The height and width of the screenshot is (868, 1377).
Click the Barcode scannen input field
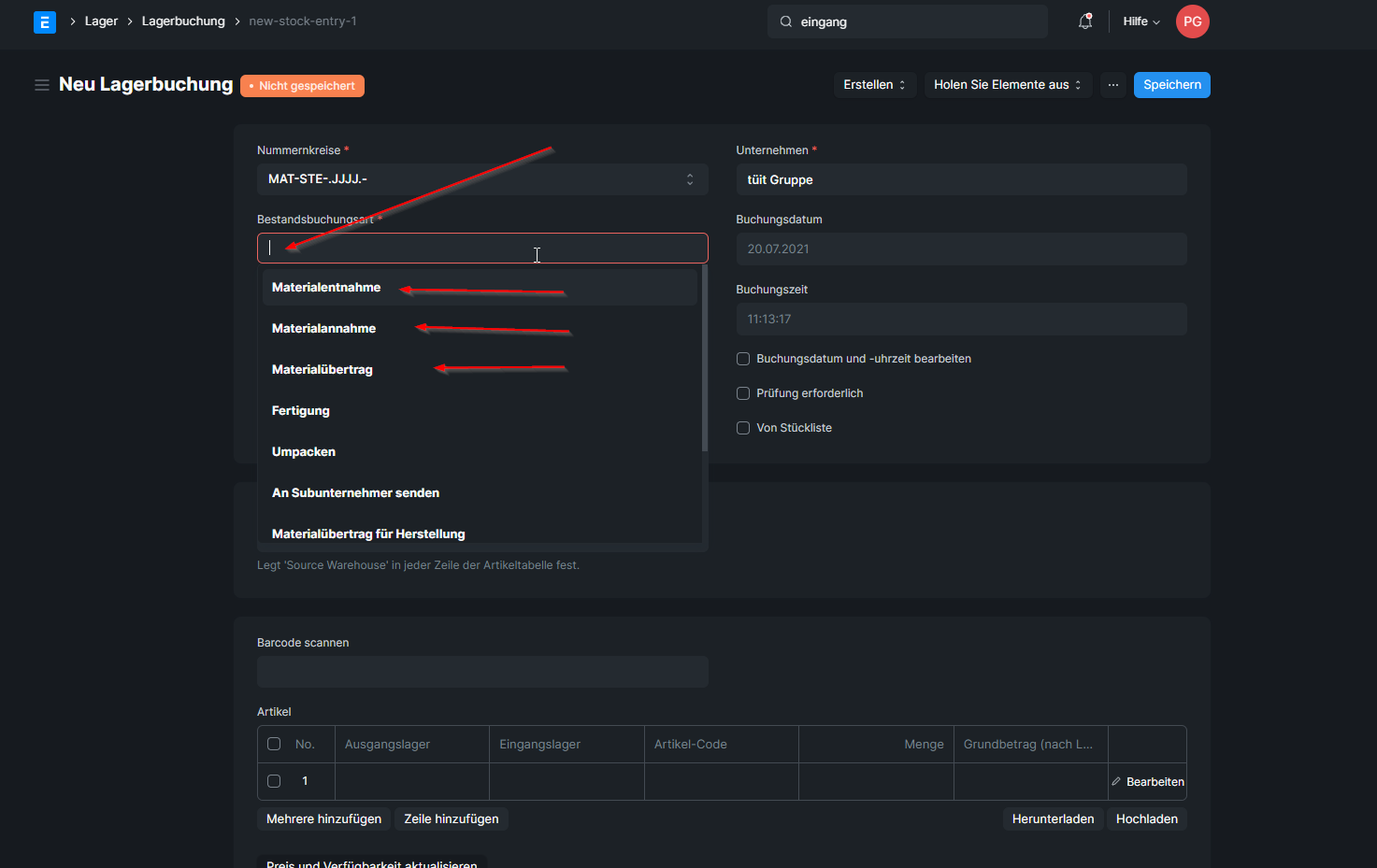(x=482, y=672)
